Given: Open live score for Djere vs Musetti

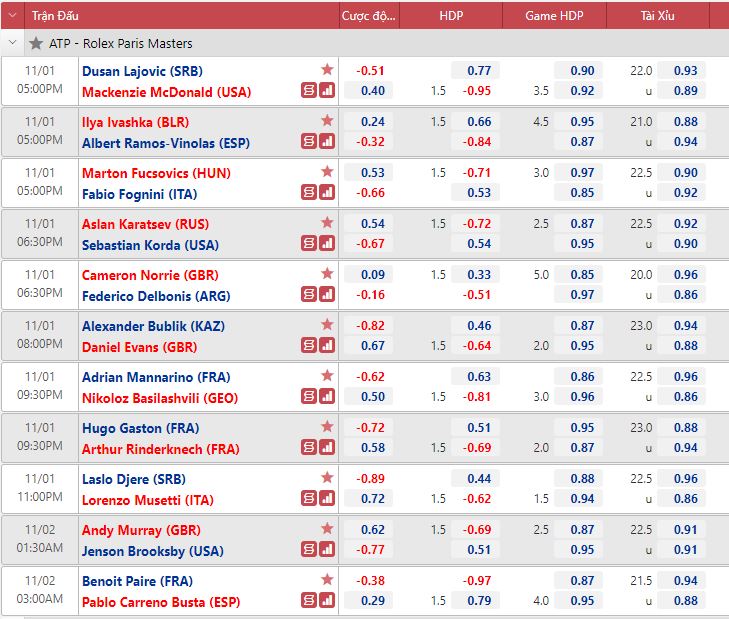Looking at the screenshot, I should click(x=309, y=498).
